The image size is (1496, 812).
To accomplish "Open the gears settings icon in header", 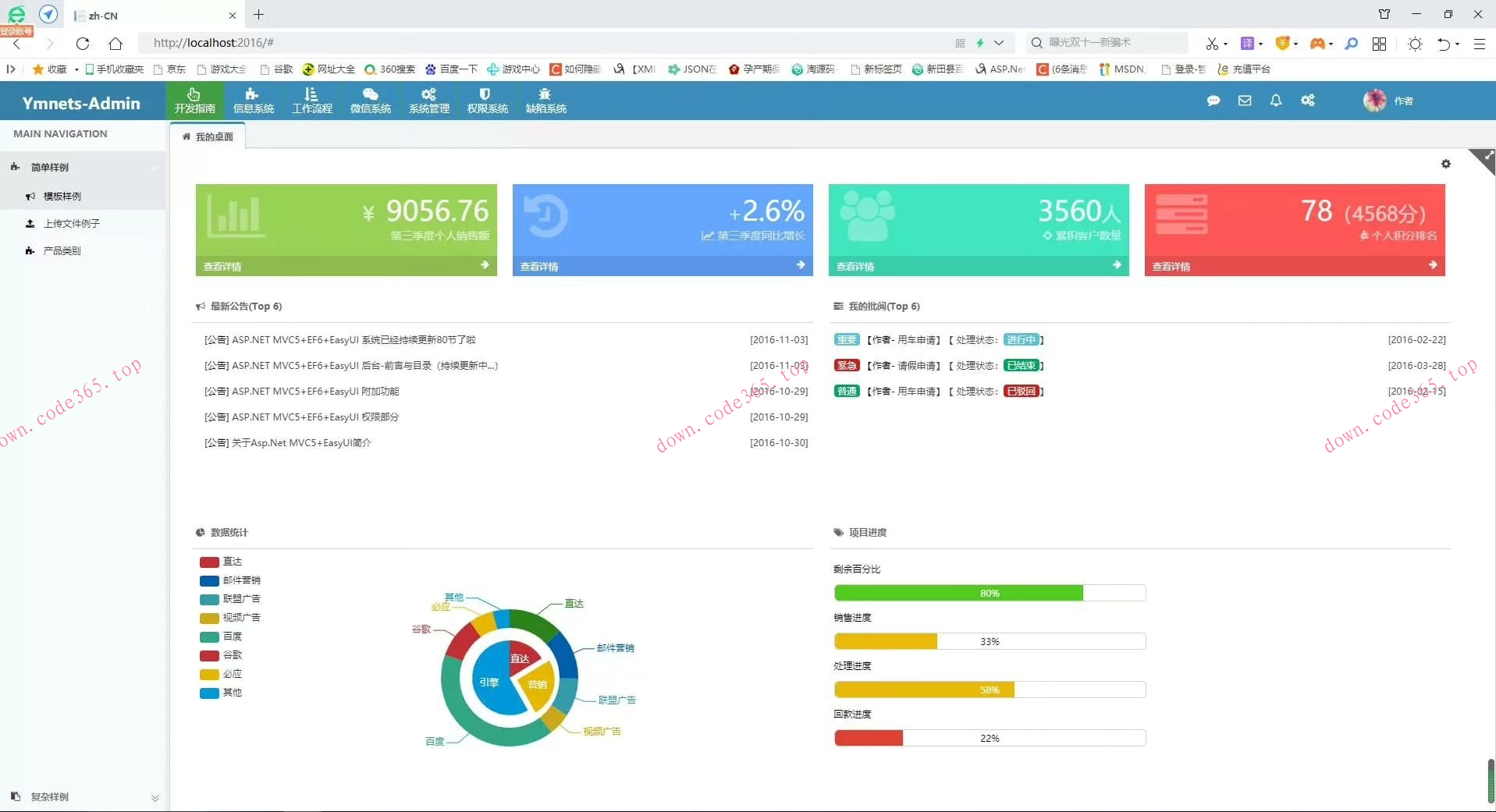I will coord(1308,101).
